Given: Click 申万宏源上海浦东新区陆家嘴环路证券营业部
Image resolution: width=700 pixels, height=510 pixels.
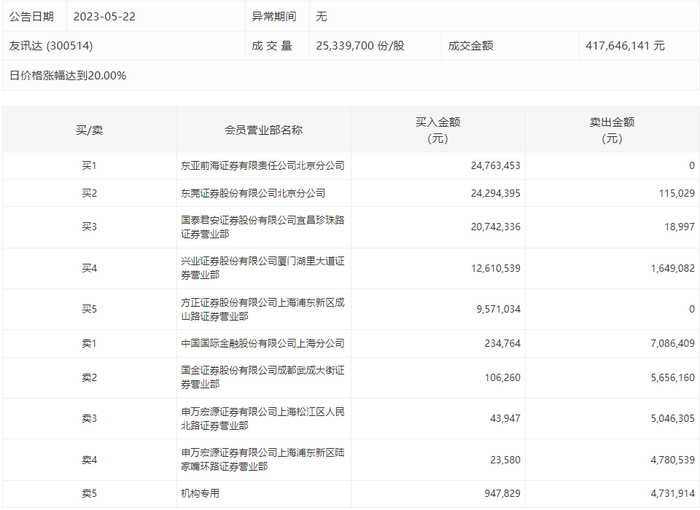Looking at the screenshot, I should pos(262,460).
